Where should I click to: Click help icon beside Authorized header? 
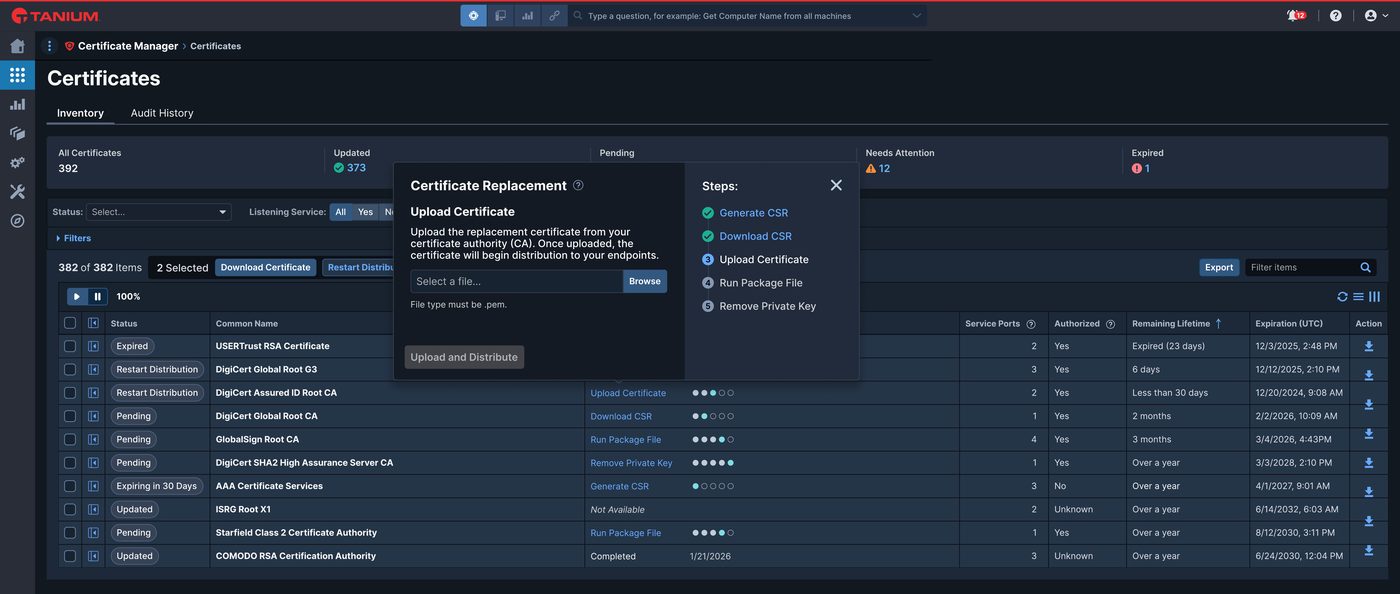(1110, 324)
